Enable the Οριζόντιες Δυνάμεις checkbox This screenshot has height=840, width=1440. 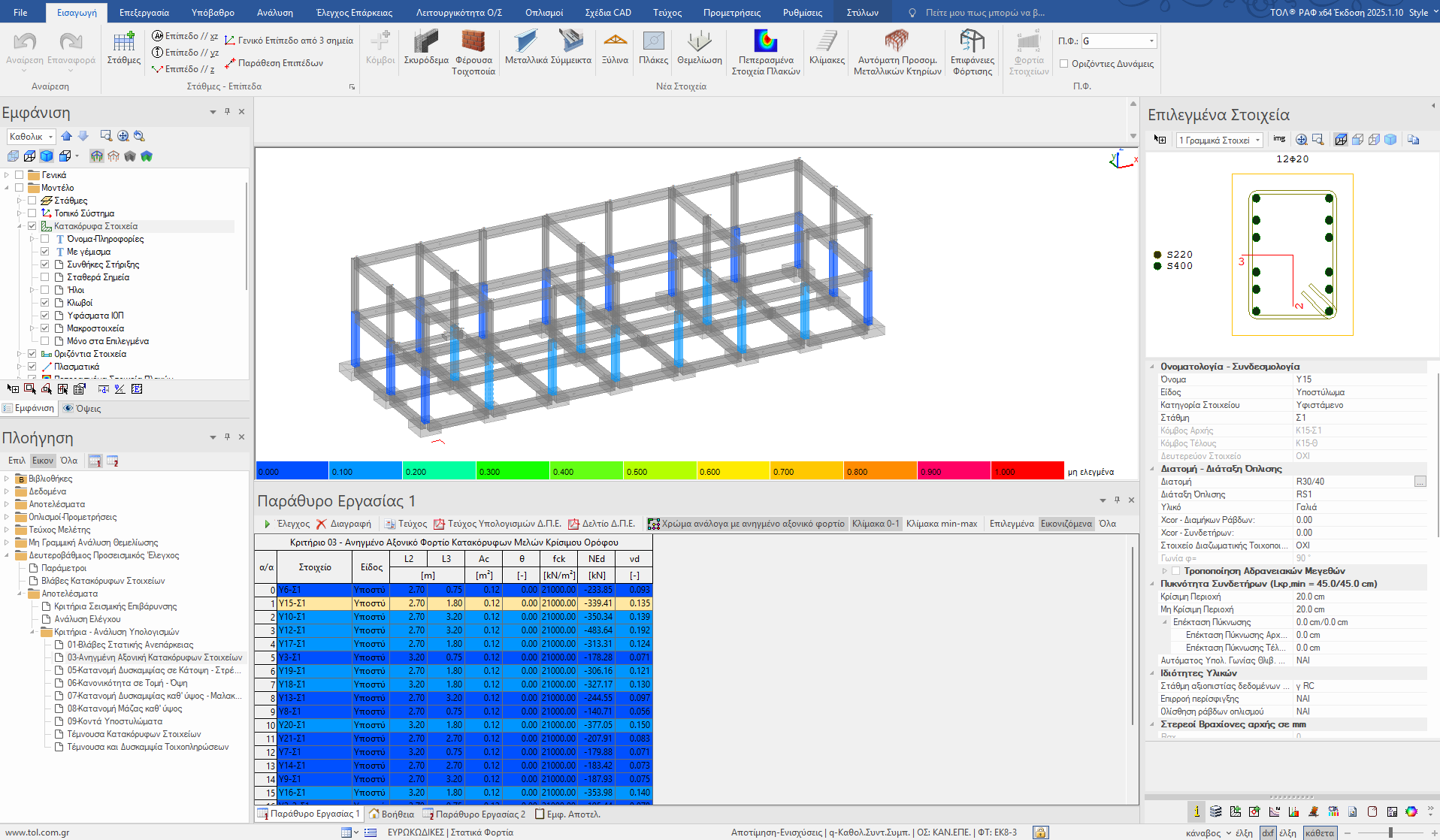(1064, 64)
